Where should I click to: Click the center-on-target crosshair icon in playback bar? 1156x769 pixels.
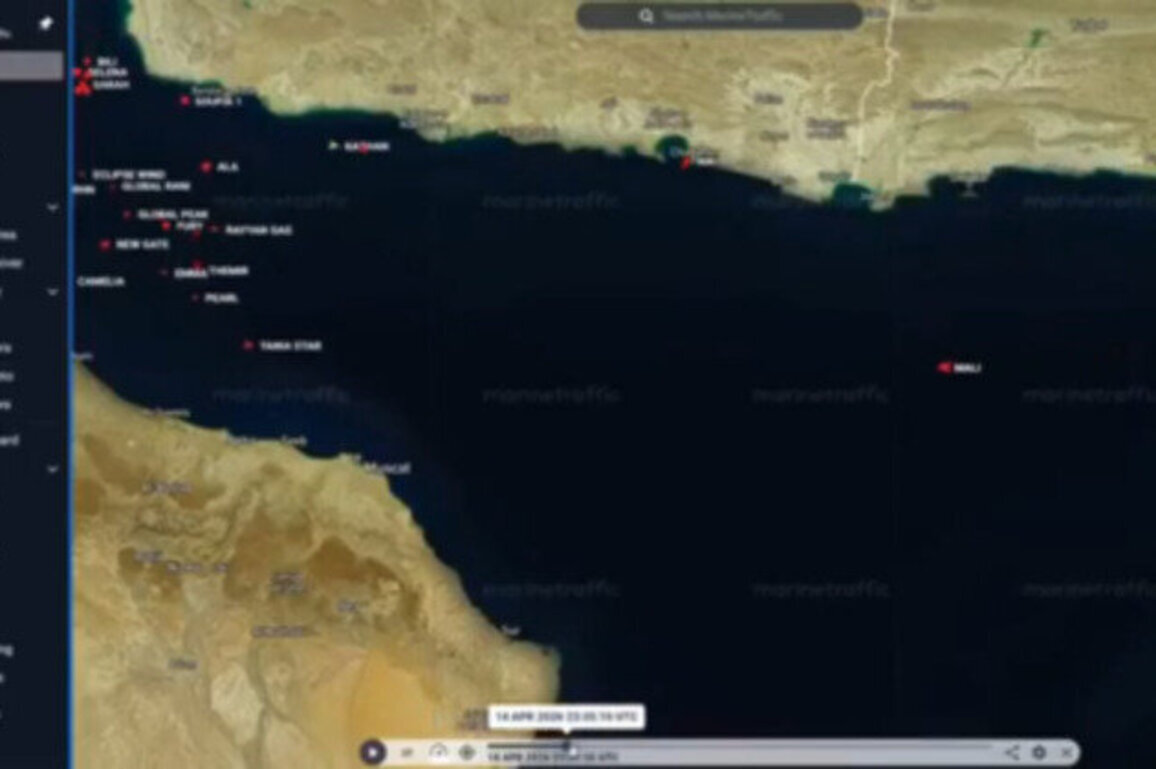click(x=466, y=752)
